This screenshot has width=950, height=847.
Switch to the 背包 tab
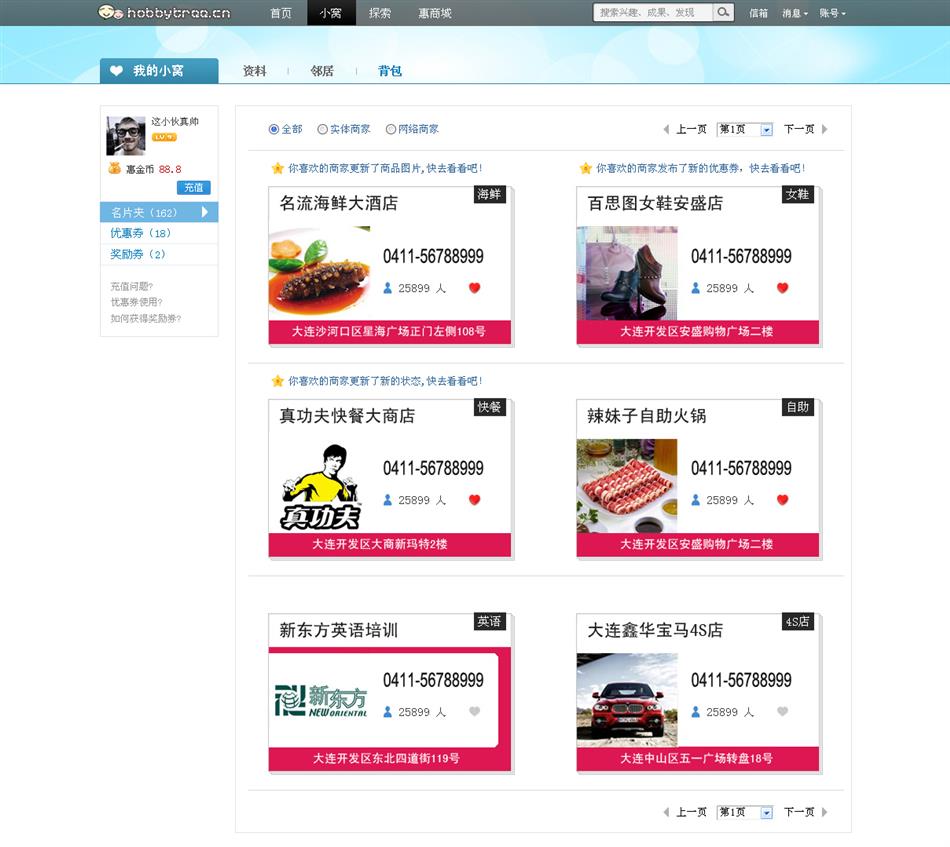point(390,71)
